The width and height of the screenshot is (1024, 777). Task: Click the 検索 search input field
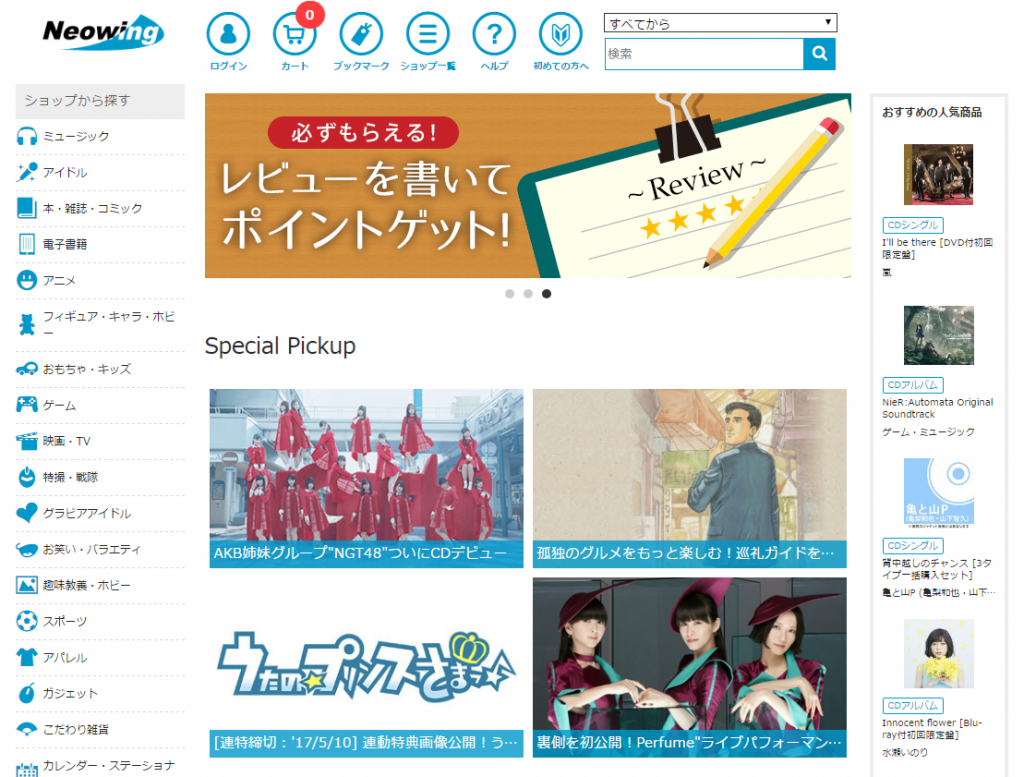pyautogui.click(x=704, y=54)
